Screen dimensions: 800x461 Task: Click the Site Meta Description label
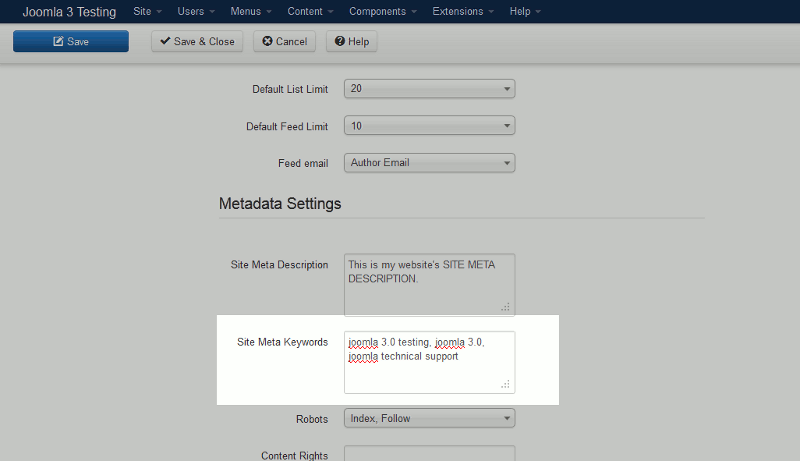point(279,265)
